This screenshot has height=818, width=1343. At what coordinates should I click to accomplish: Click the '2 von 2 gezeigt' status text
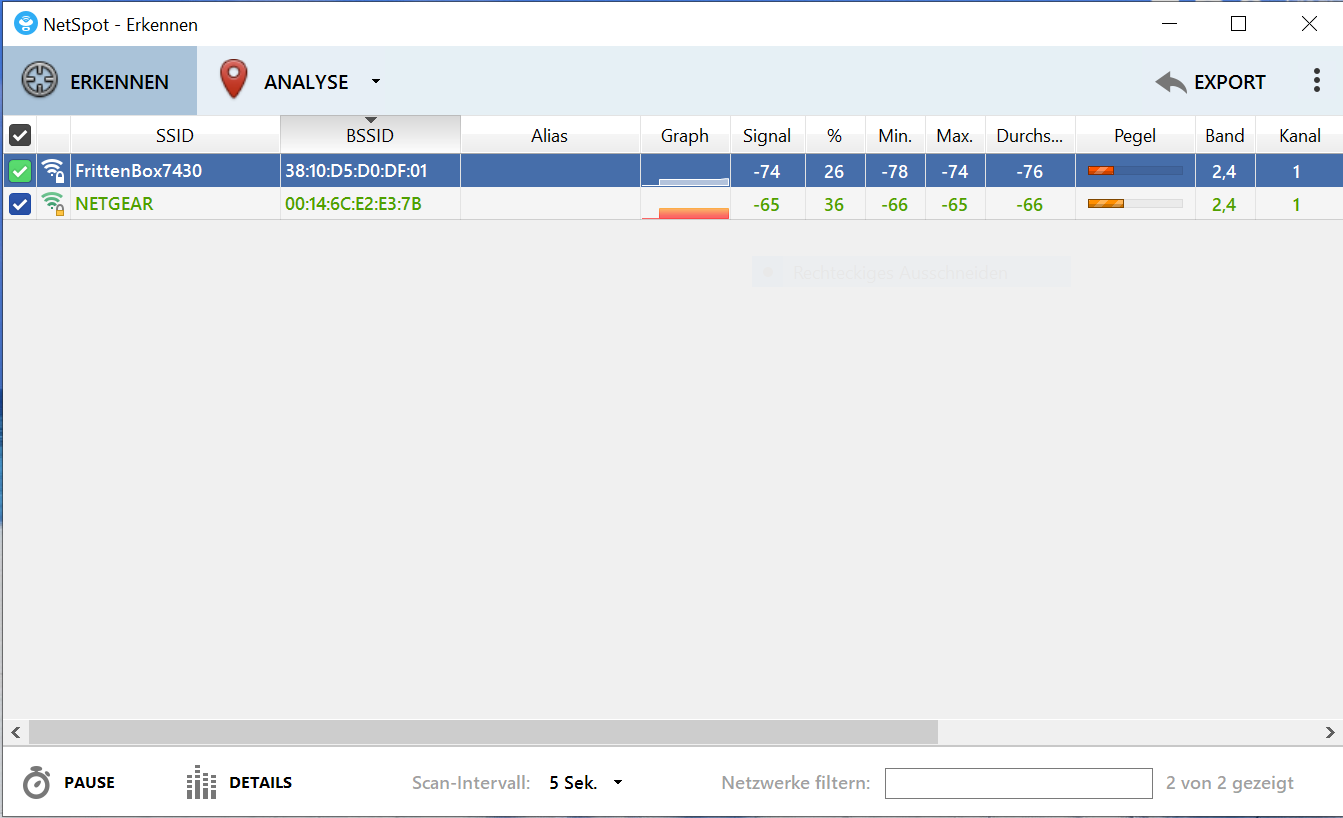coord(1230,783)
